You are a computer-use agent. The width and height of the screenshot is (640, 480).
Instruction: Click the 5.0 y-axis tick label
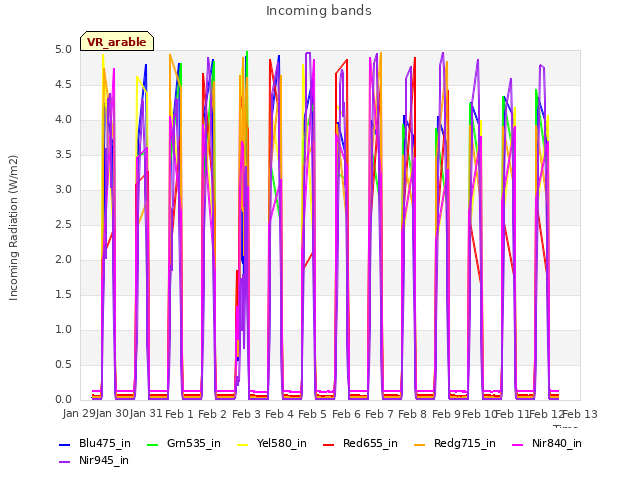tap(63, 50)
